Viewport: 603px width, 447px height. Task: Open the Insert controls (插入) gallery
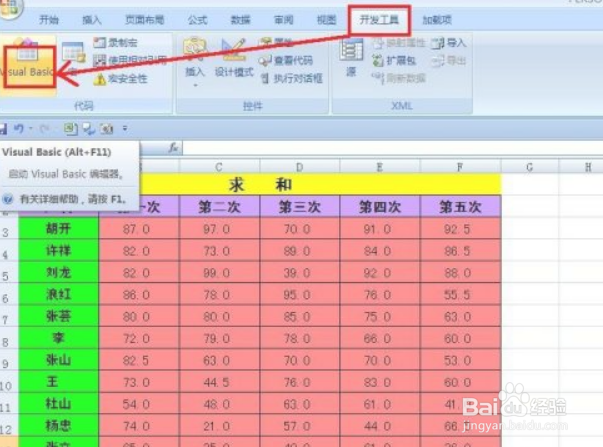coord(195,62)
